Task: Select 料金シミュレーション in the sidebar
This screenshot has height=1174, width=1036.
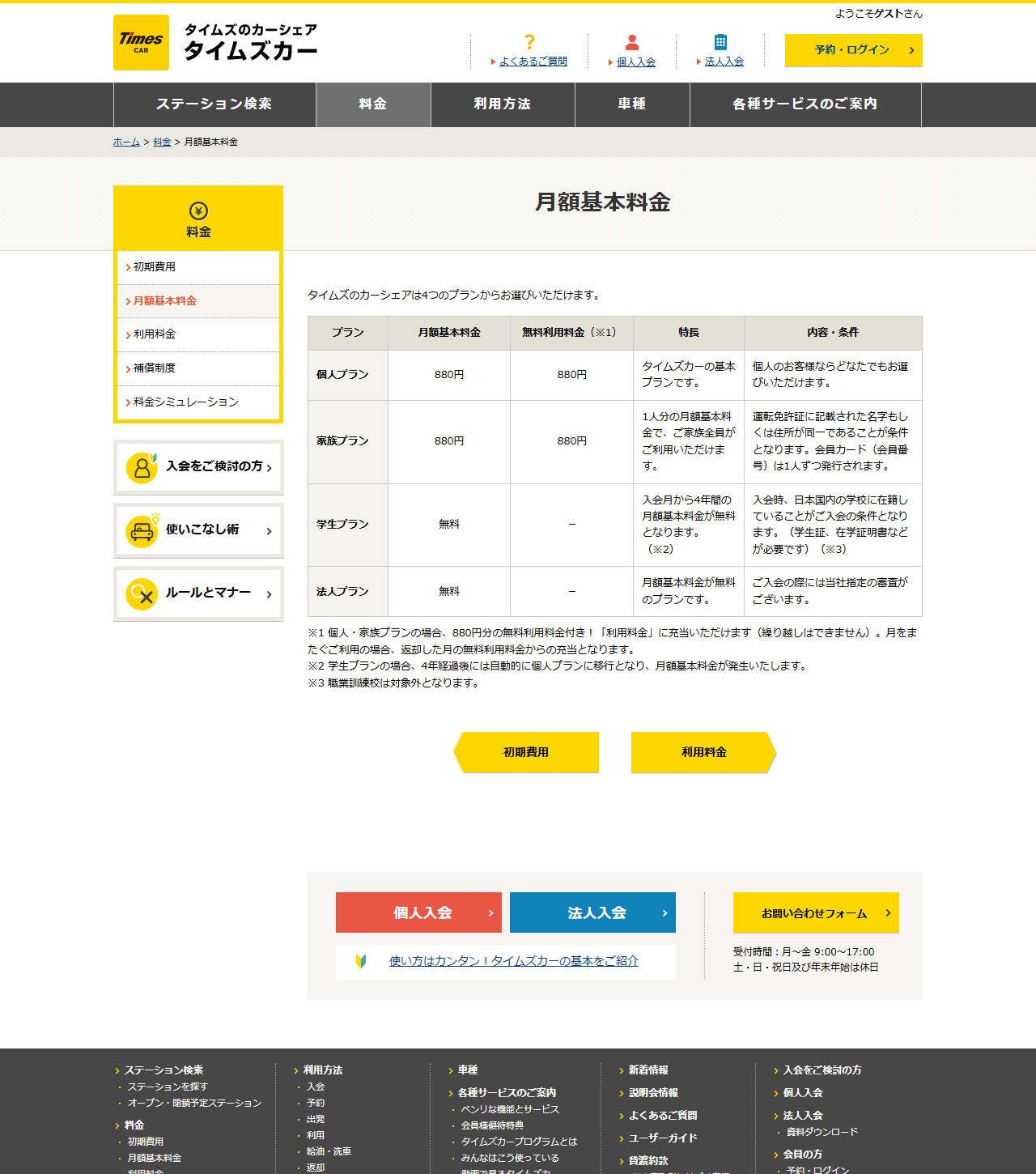Action: (198, 402)
